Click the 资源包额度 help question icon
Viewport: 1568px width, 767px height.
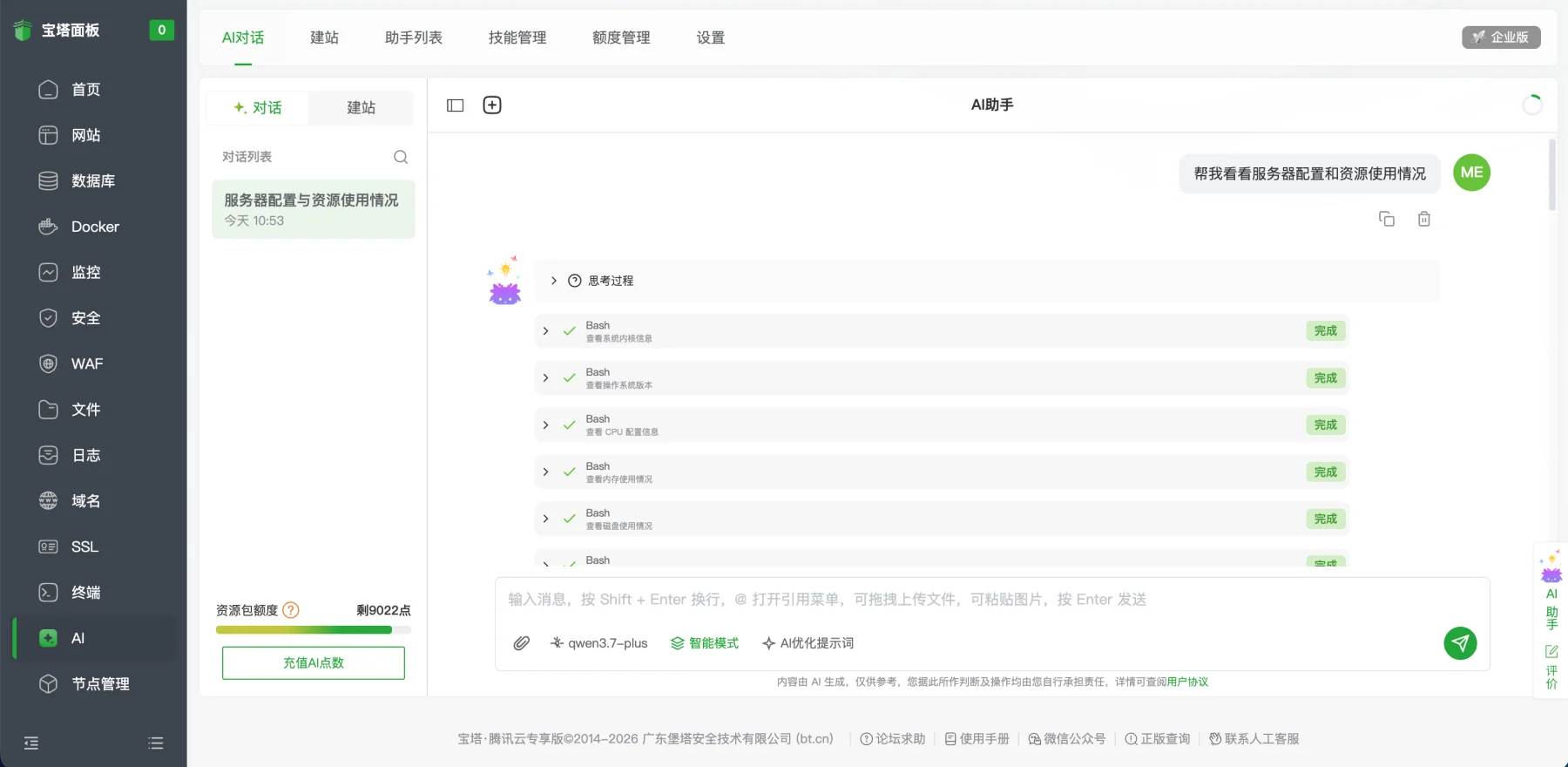click(x=291, y=610)
